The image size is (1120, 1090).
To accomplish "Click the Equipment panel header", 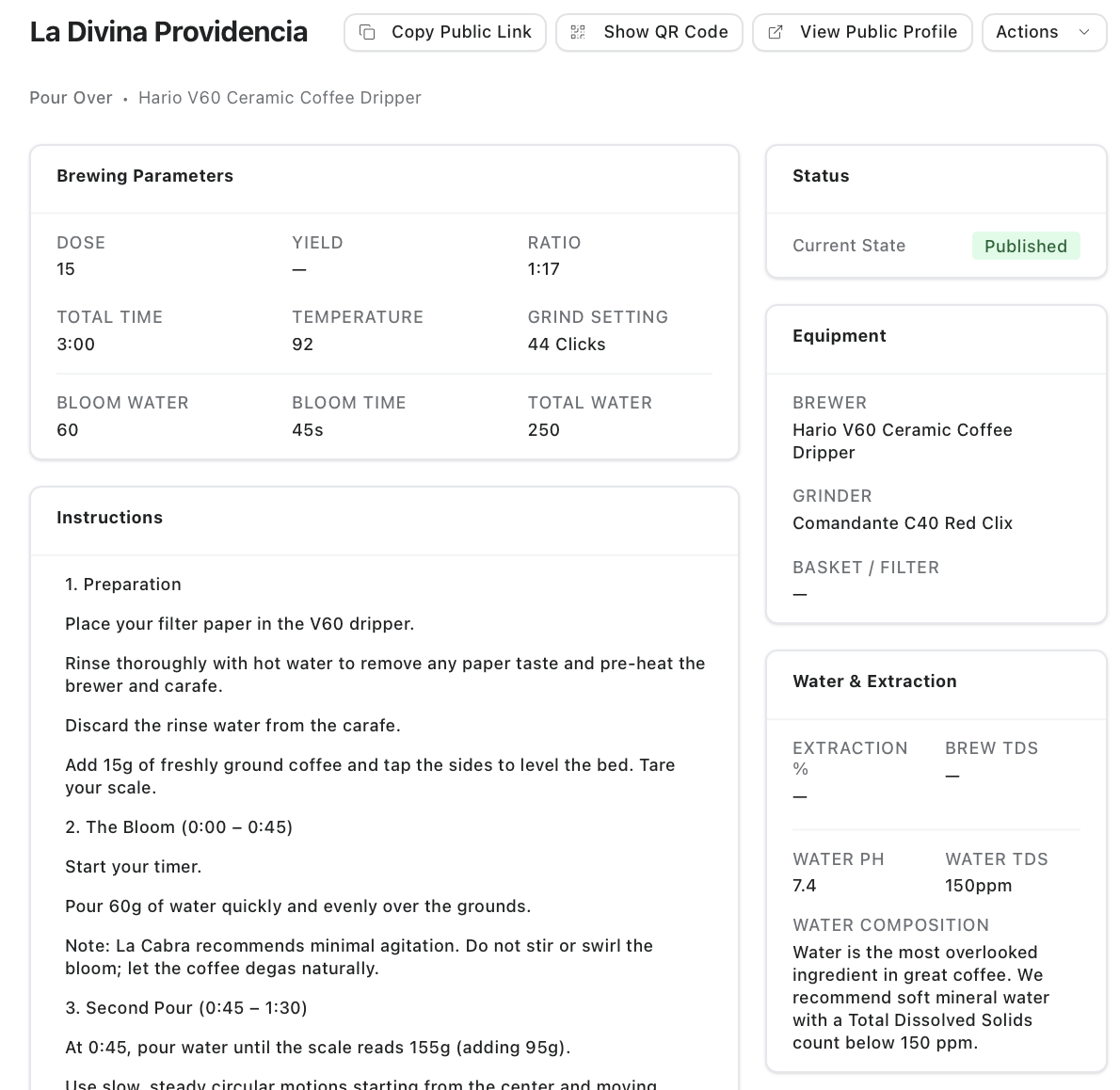I will 839,335.
